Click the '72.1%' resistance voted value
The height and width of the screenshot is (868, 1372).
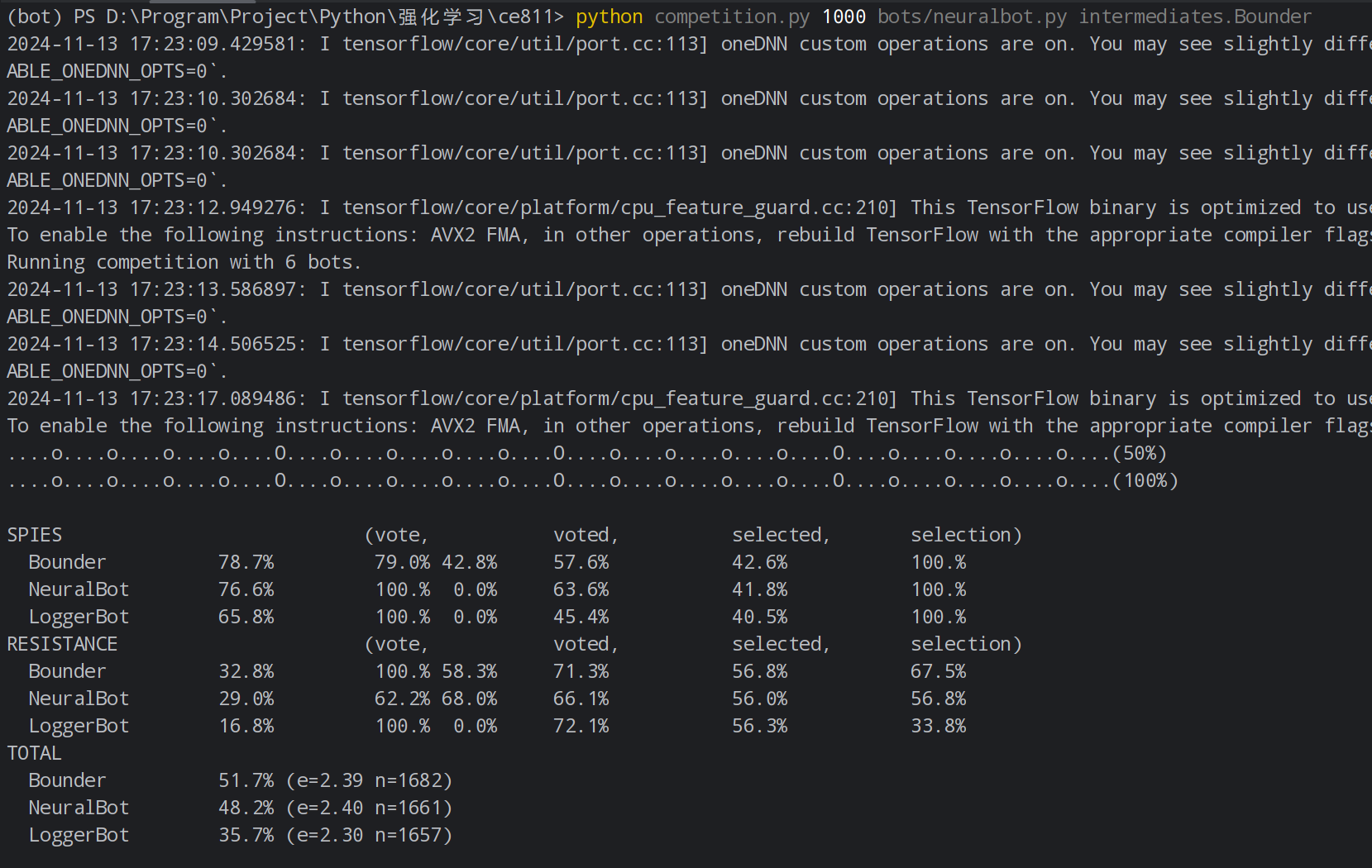point(581,726)
